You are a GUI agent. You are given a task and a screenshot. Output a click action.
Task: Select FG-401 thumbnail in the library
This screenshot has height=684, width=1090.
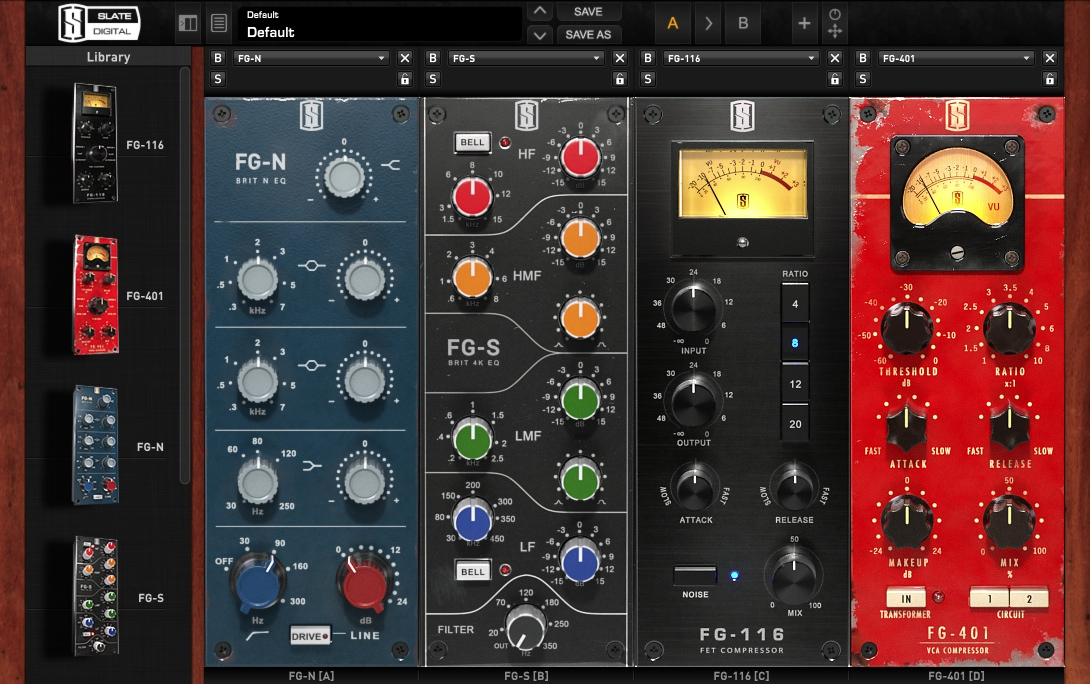tap(96, 295)
